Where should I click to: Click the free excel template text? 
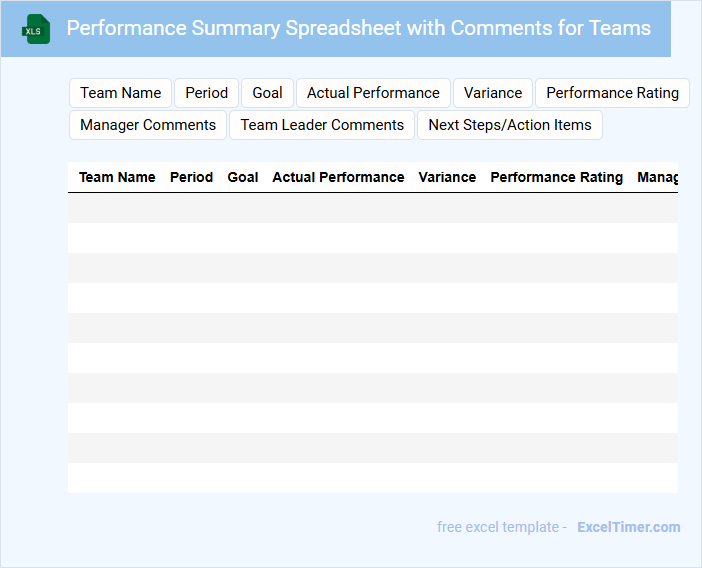click(502, 527)
